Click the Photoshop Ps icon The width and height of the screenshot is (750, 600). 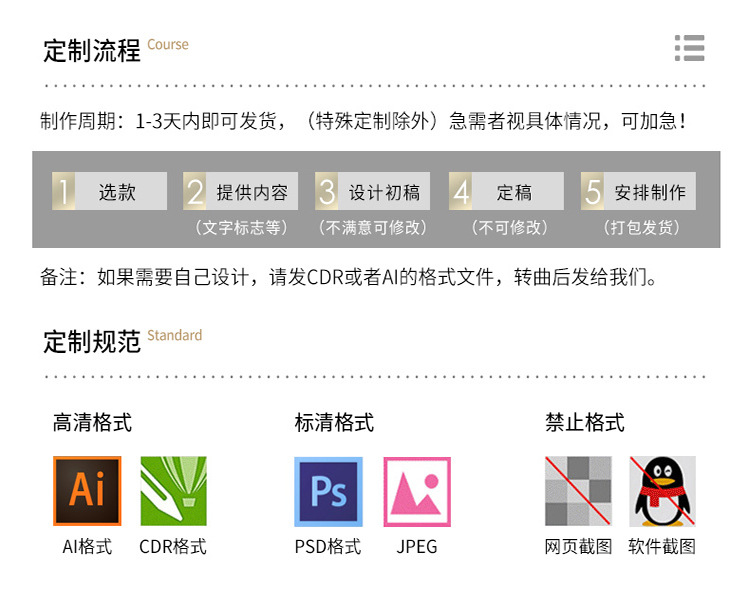coord(328,491)
